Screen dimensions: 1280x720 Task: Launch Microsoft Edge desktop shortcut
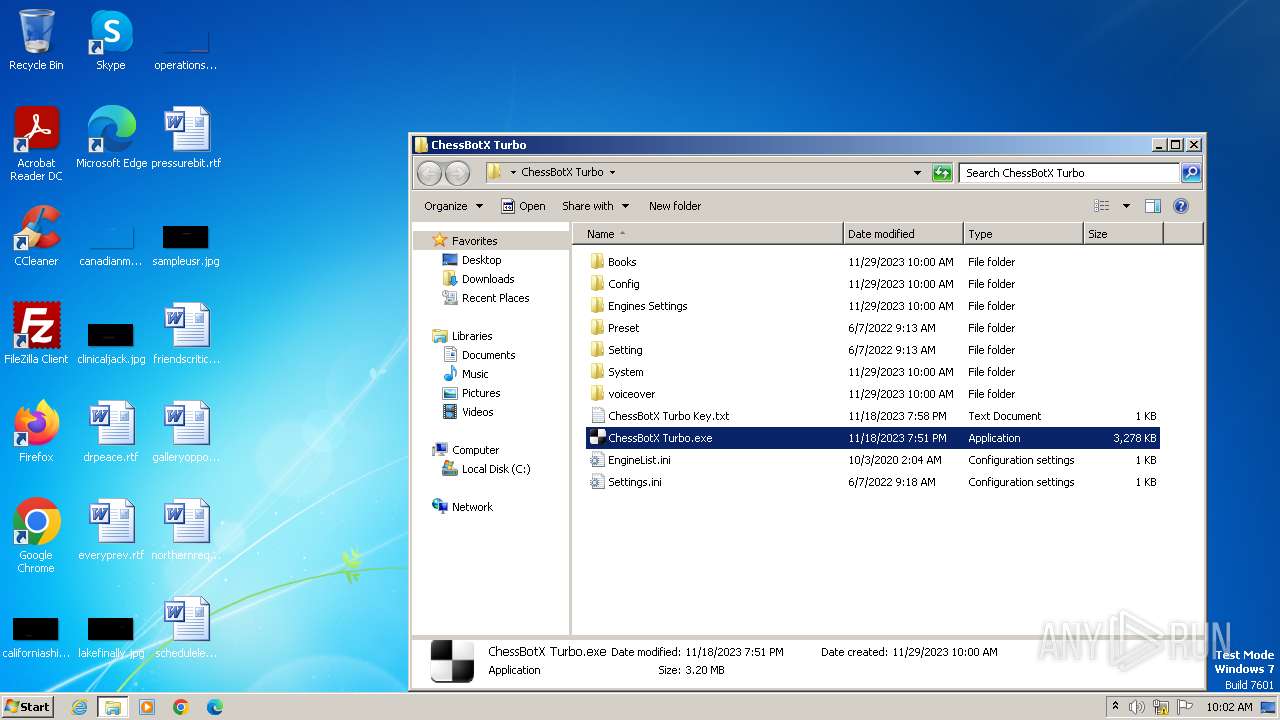111,137
